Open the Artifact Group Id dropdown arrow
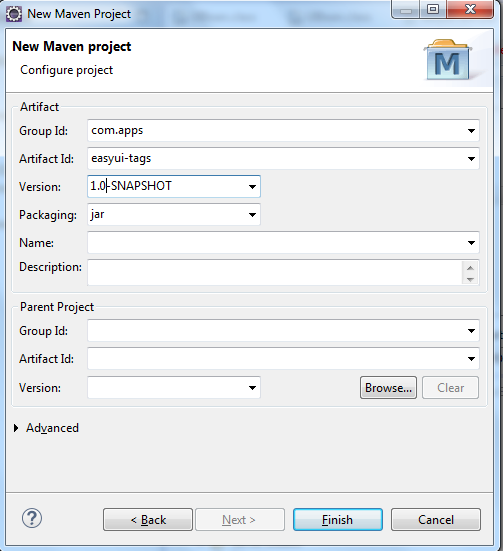 (x=471, y=131)
